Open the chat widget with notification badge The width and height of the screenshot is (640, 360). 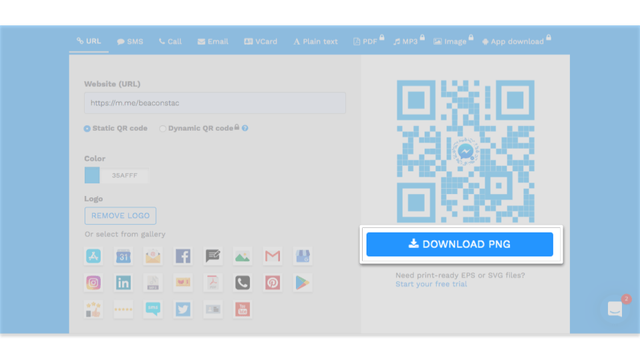(x=615, y=309)
